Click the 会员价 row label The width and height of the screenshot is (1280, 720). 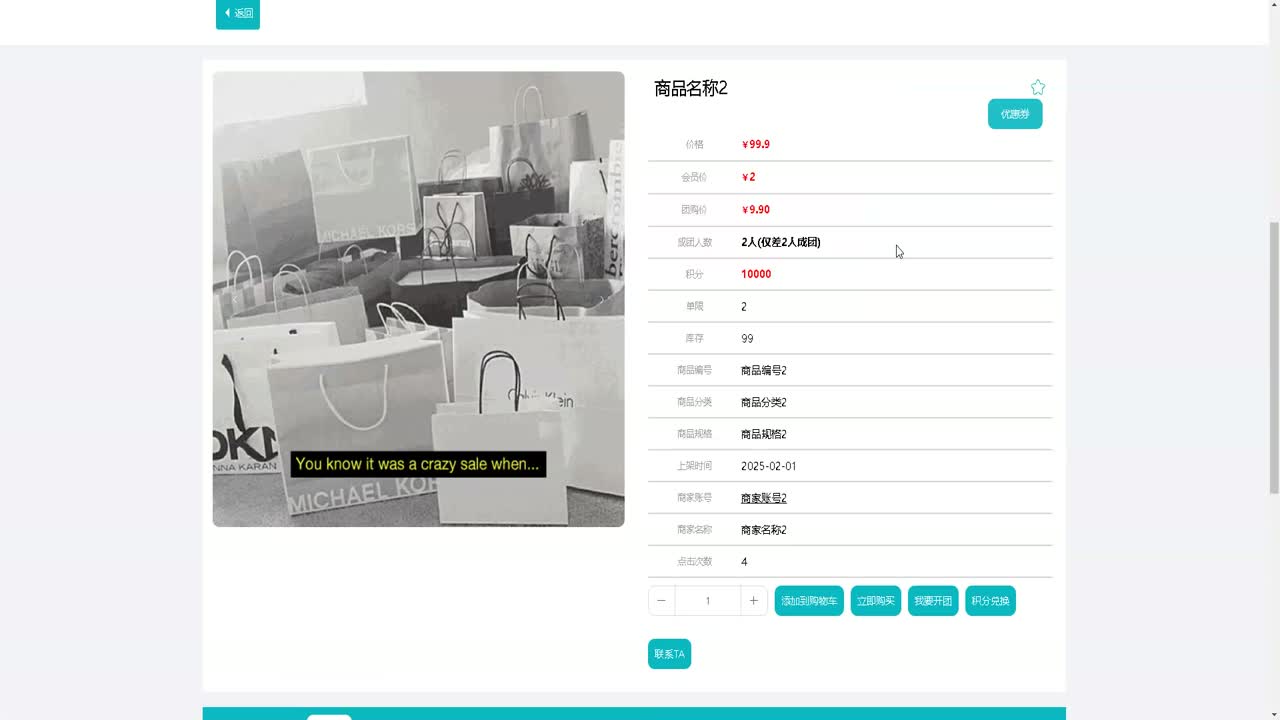[694, 177]
